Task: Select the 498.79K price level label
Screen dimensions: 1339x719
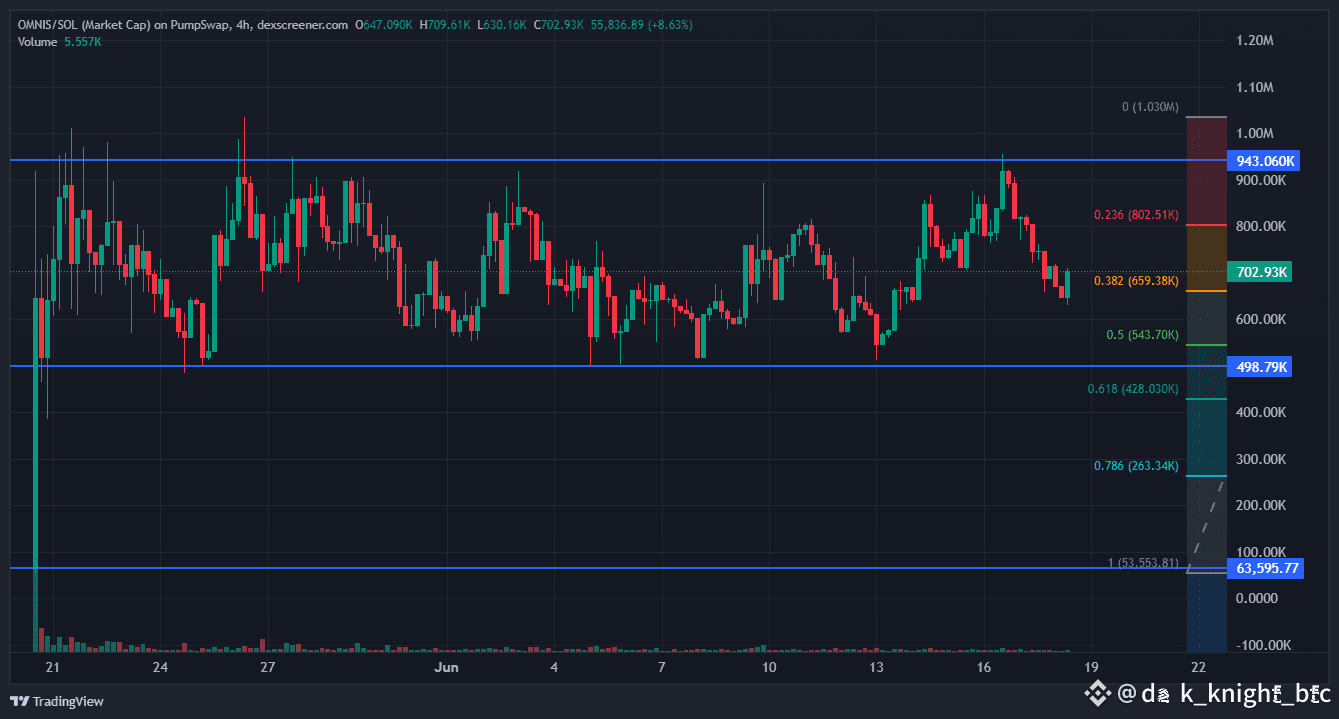Action: tap(1260, 367)
